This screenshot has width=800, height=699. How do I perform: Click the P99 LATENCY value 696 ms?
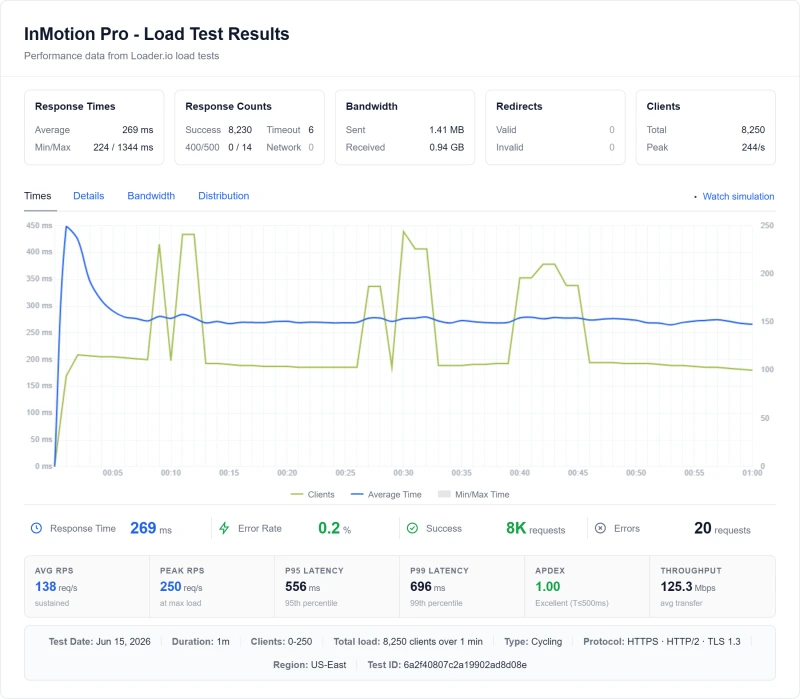coord(428,587)
